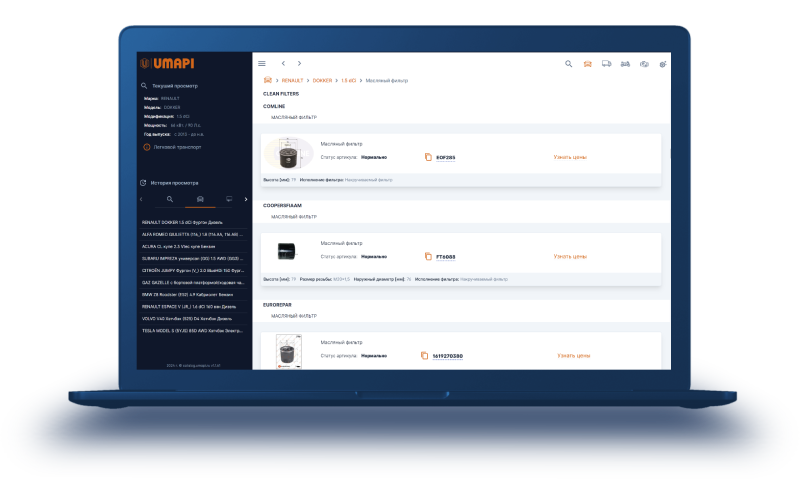Click the Легковой транспорт label

[178, 147]
